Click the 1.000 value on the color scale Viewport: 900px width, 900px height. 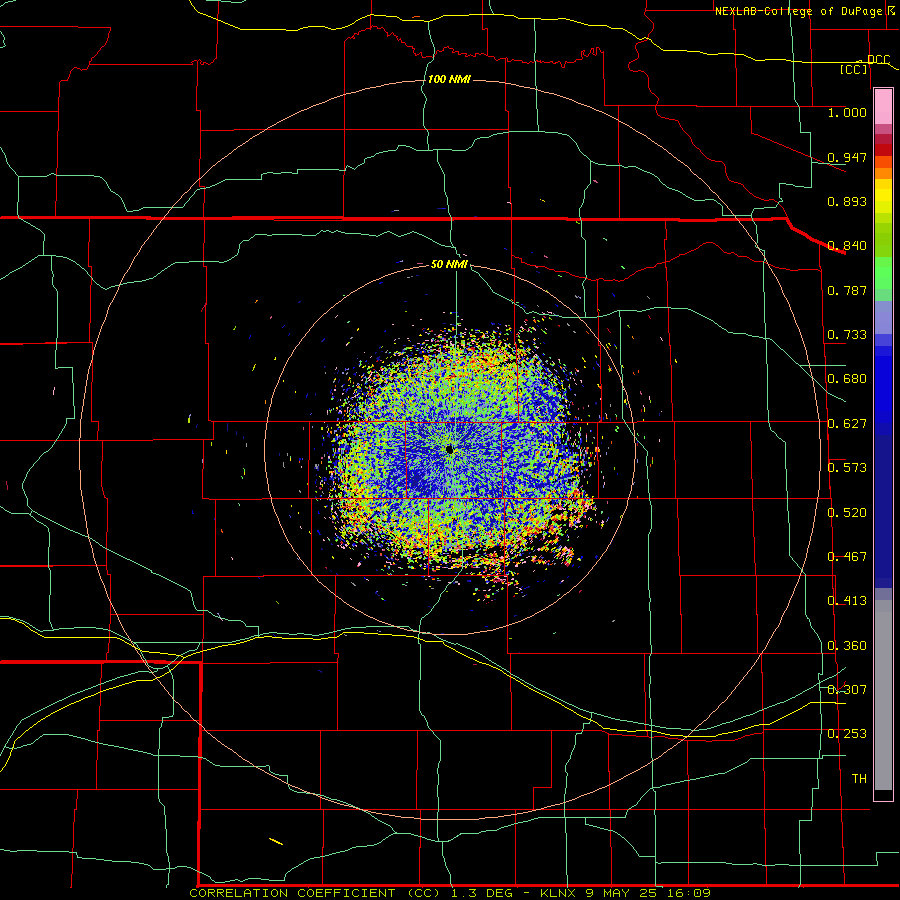coord(847,112)
